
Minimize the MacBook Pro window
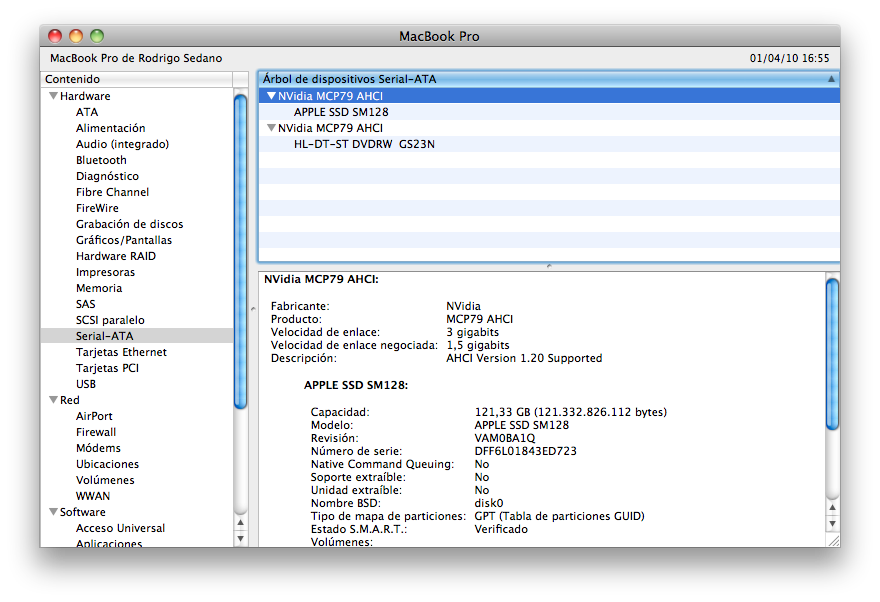pyautogui.click(x=76, y=36)
